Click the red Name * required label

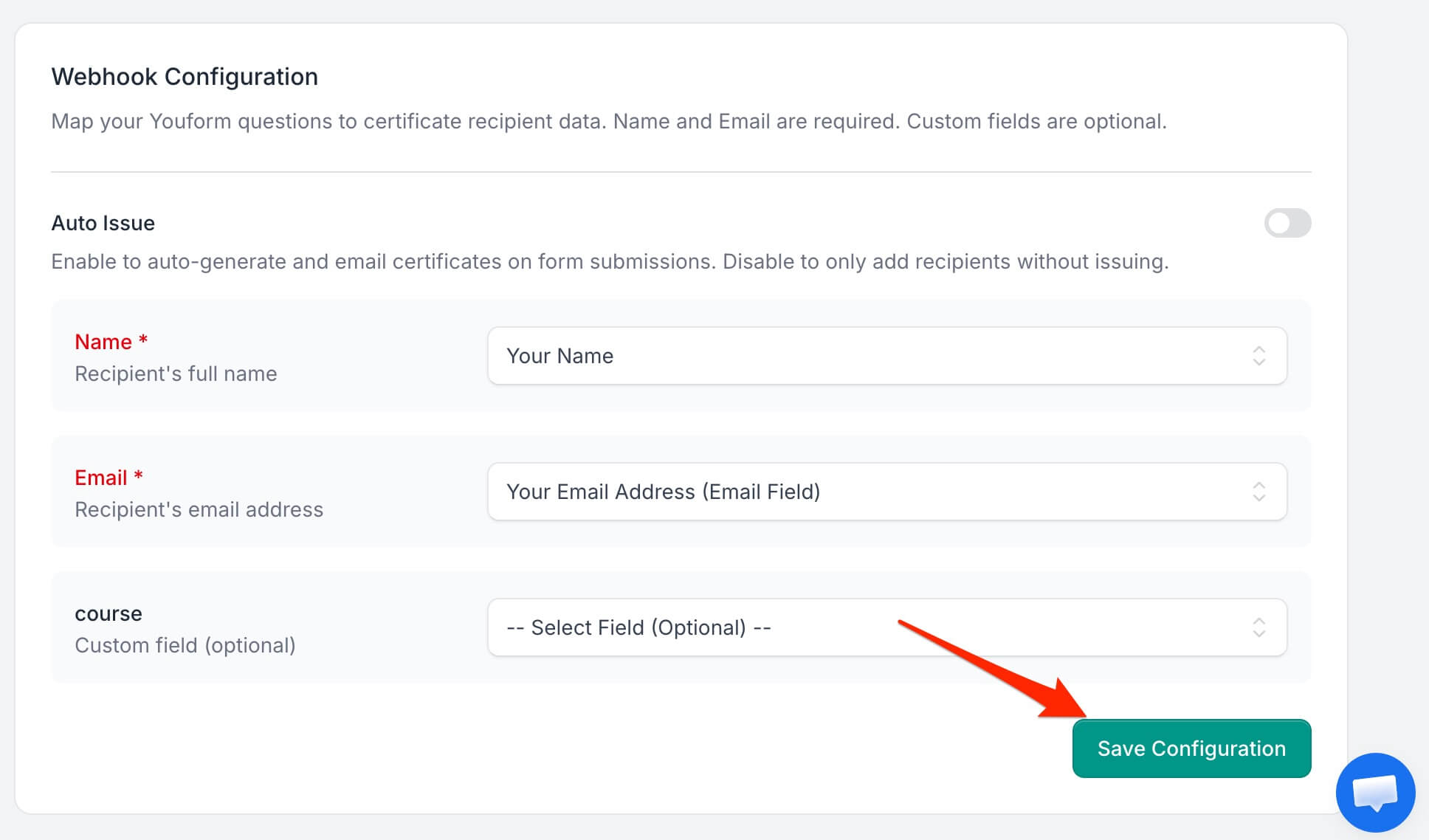click(111, 342)
